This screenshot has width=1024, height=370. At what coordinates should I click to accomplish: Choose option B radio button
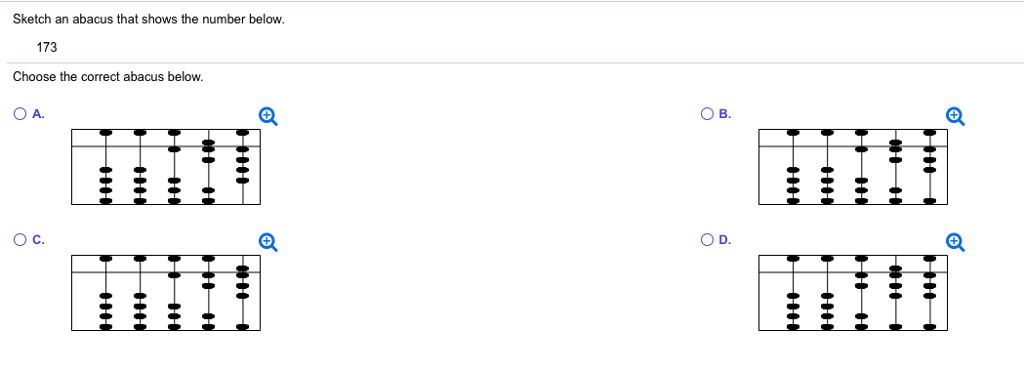[x=707, y=114]
